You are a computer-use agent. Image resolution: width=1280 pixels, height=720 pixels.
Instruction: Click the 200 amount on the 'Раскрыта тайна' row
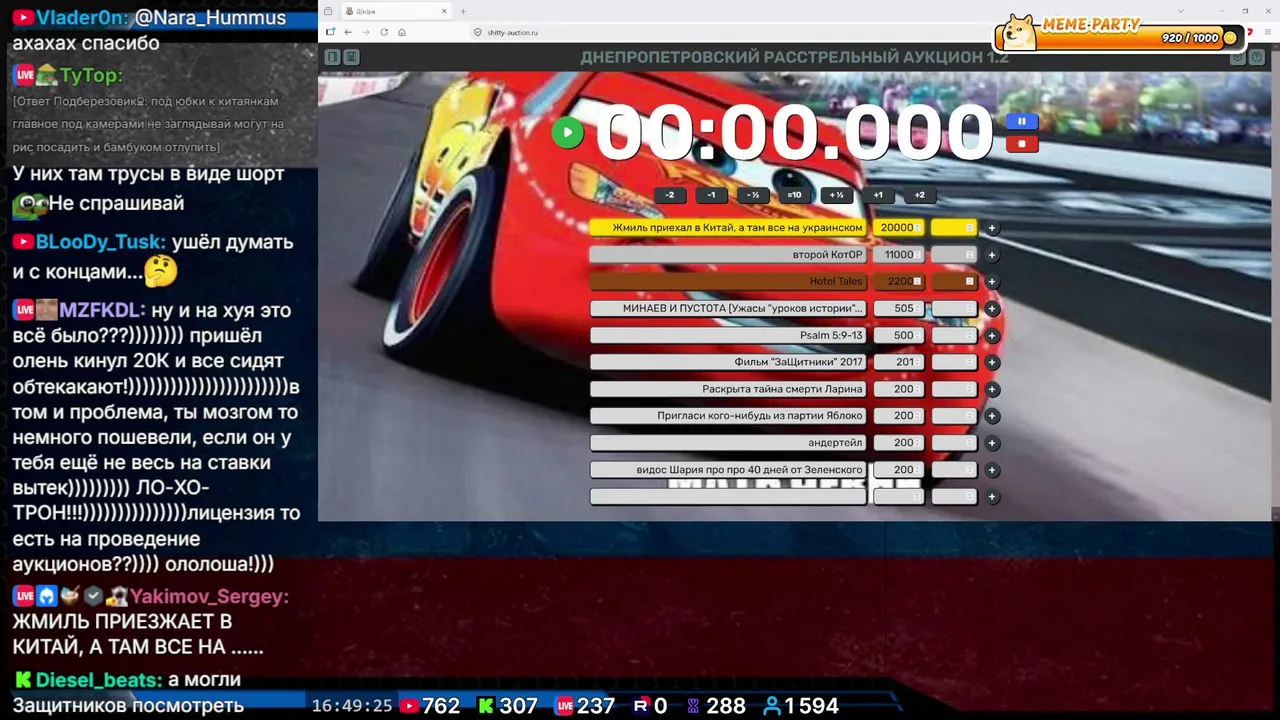pyautogui.click(x=899, y=389)
